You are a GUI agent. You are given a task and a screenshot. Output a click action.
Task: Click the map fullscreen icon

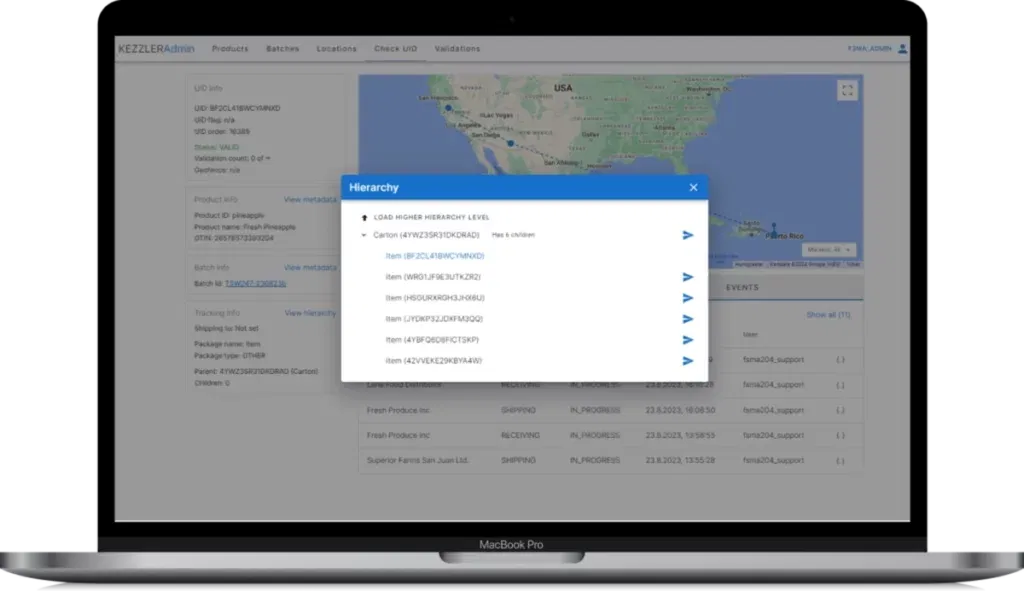click(x=847, y=91)
